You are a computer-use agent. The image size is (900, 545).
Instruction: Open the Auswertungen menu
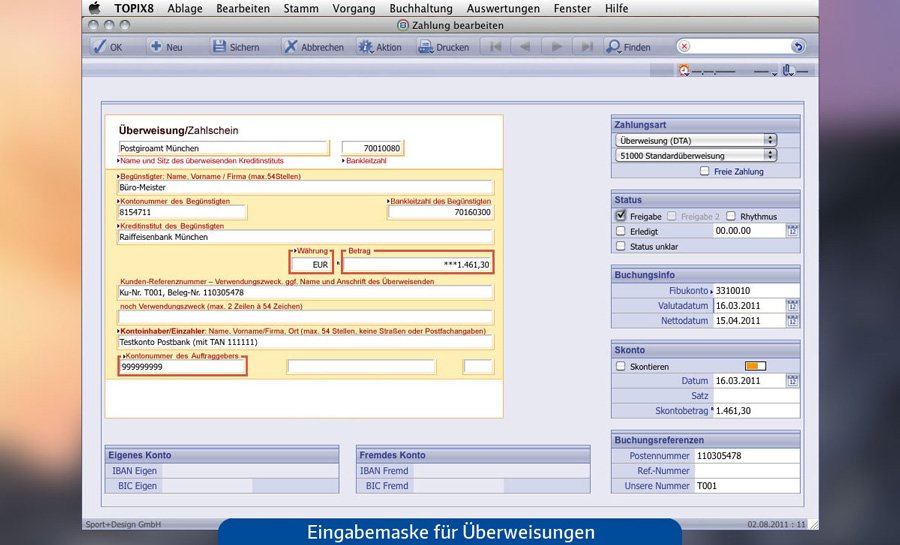coord(503,8)
